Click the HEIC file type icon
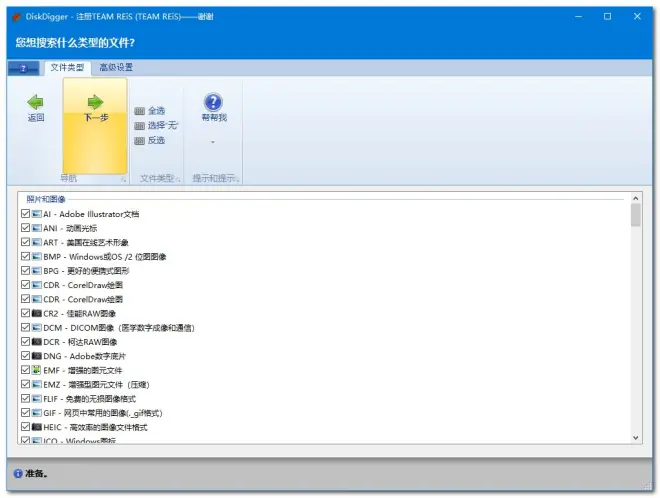The image size is (660, 498). [x=37, y=427]
